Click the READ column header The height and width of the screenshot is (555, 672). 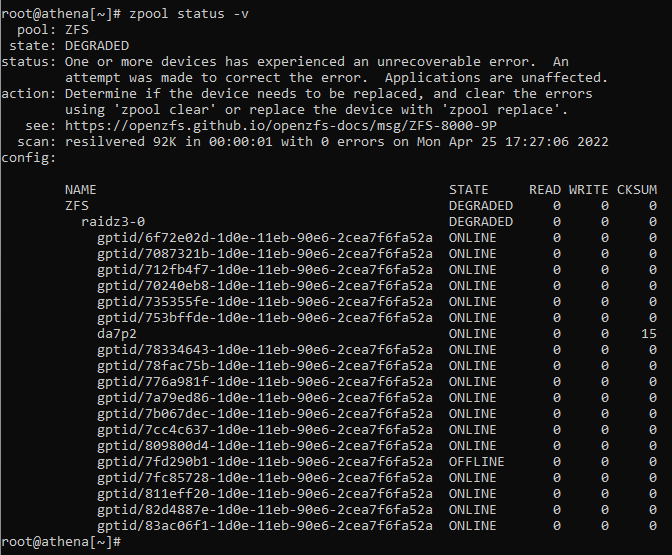click(x=545, y=190)
